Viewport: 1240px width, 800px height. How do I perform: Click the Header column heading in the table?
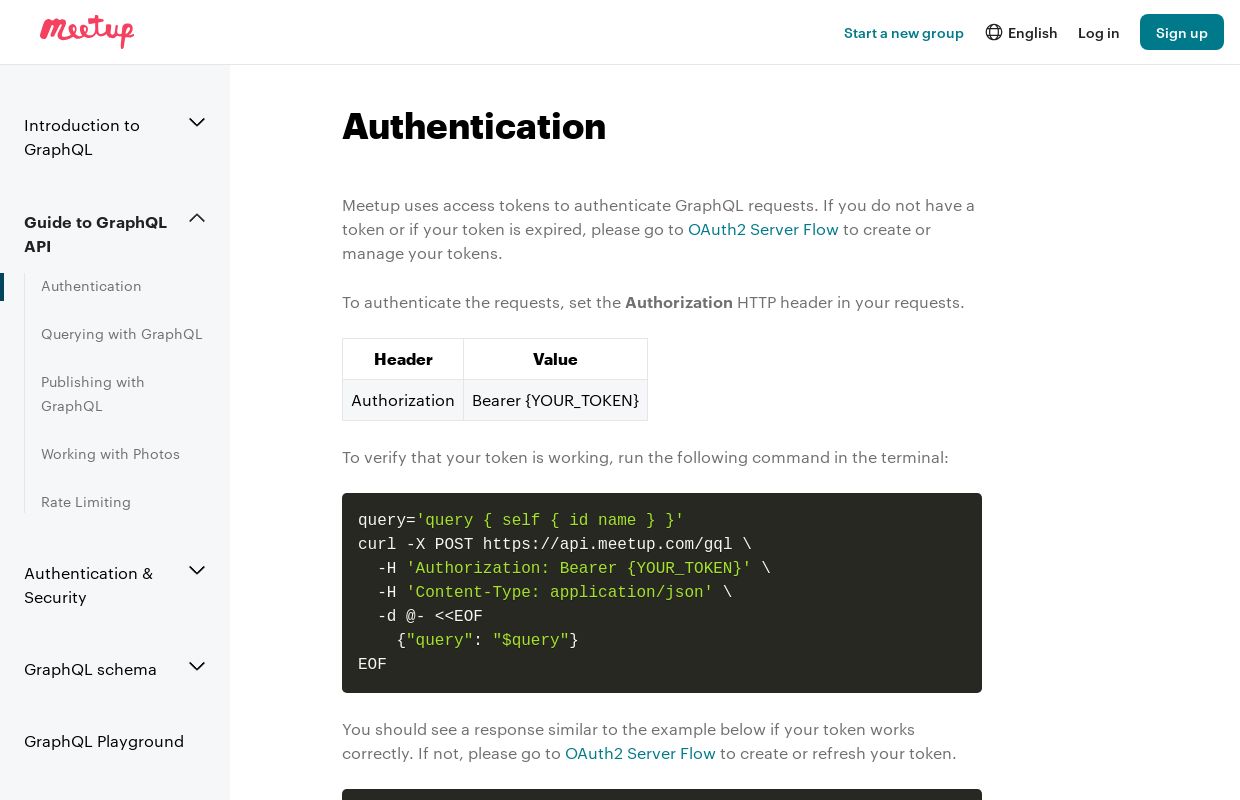(403, 359)
